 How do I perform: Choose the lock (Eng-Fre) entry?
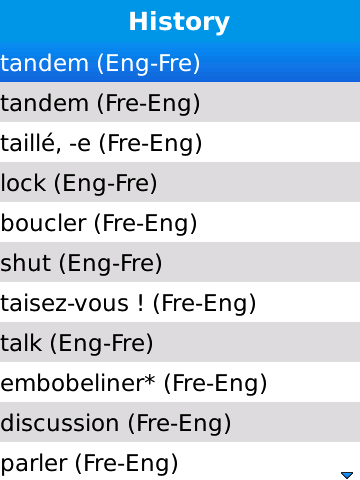180,182
